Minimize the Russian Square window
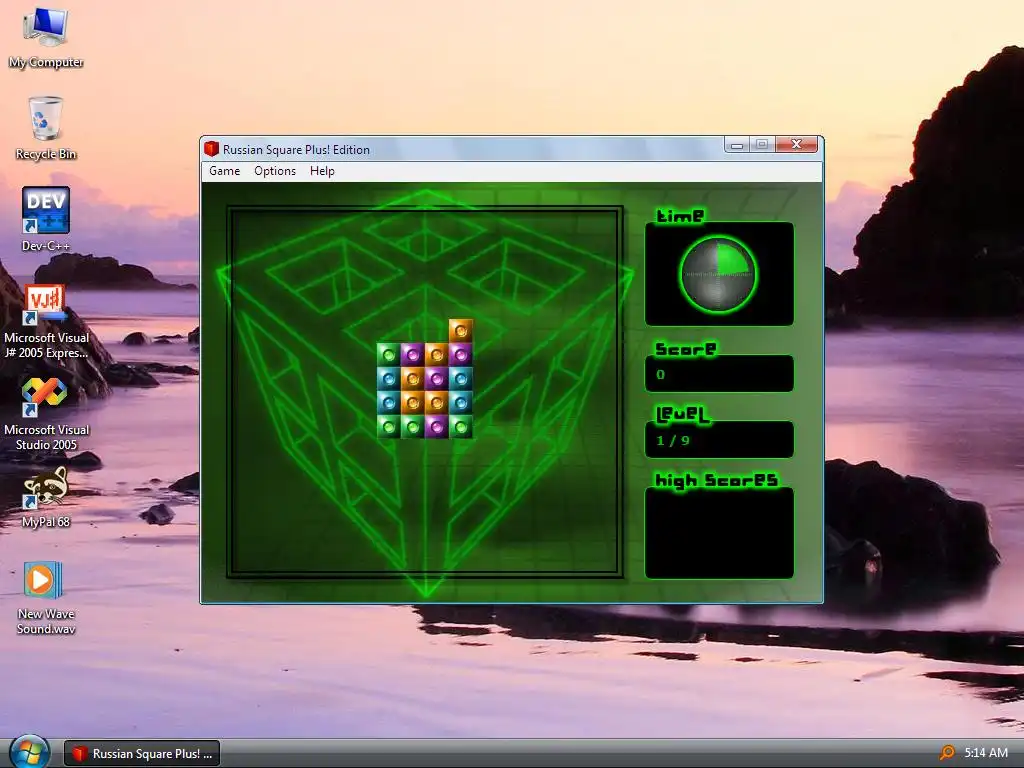 [737, 144]
